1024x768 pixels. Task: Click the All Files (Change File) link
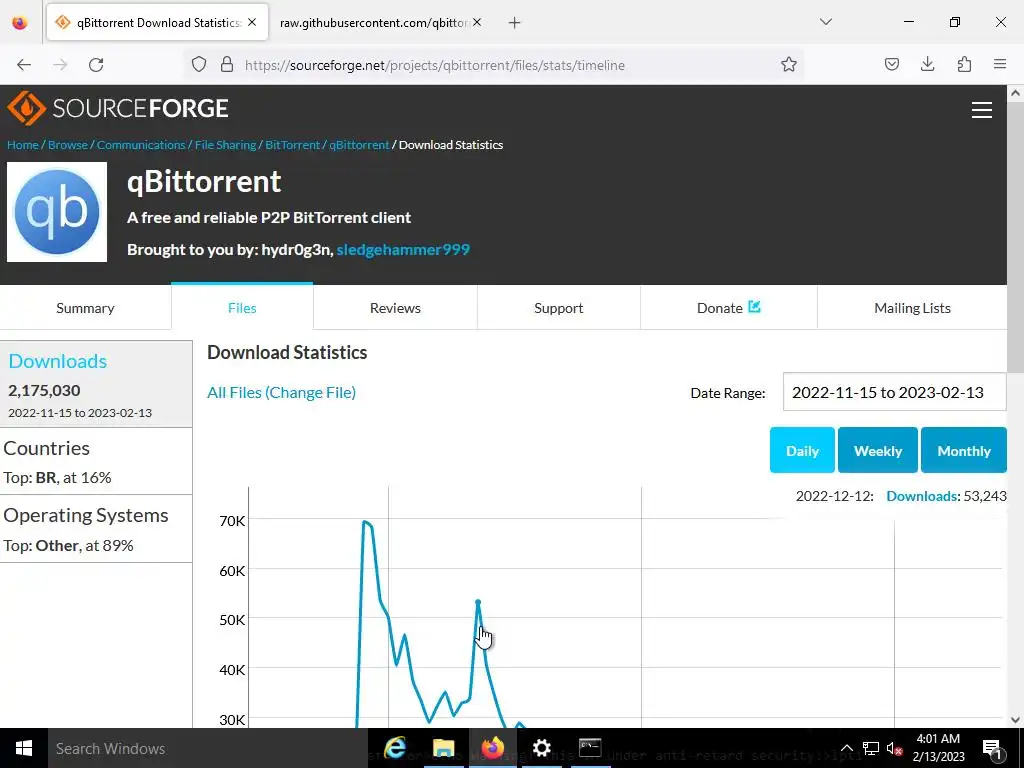281,392
